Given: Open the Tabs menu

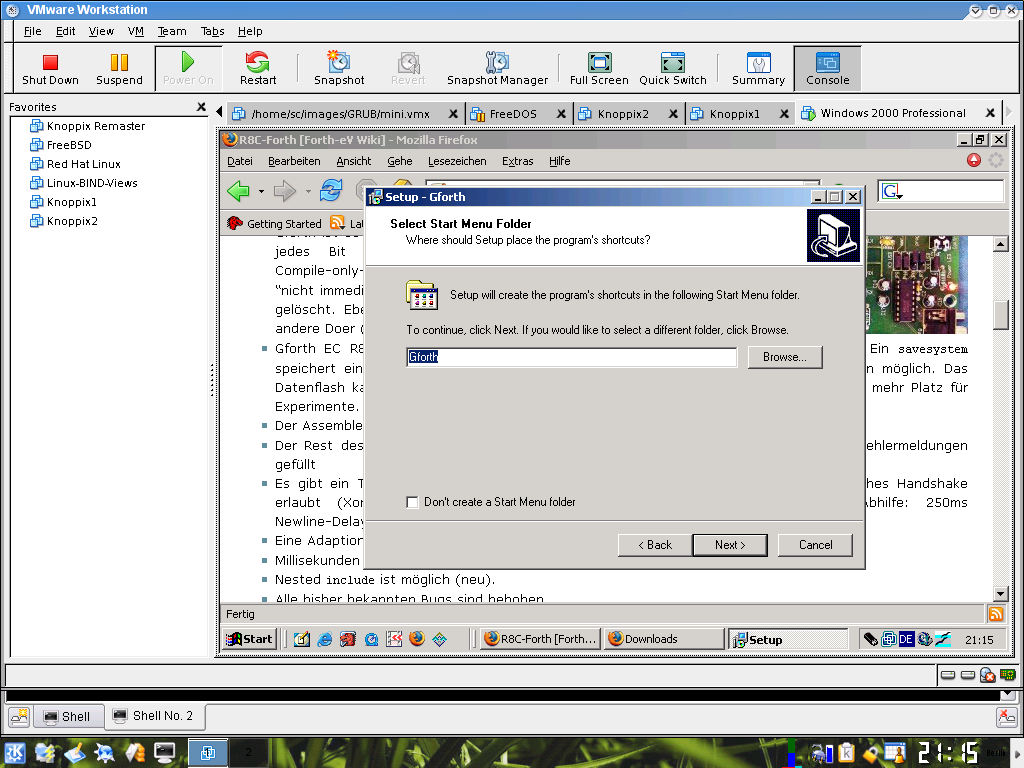Looking at the screenshot, I should [x=212, y=31].
